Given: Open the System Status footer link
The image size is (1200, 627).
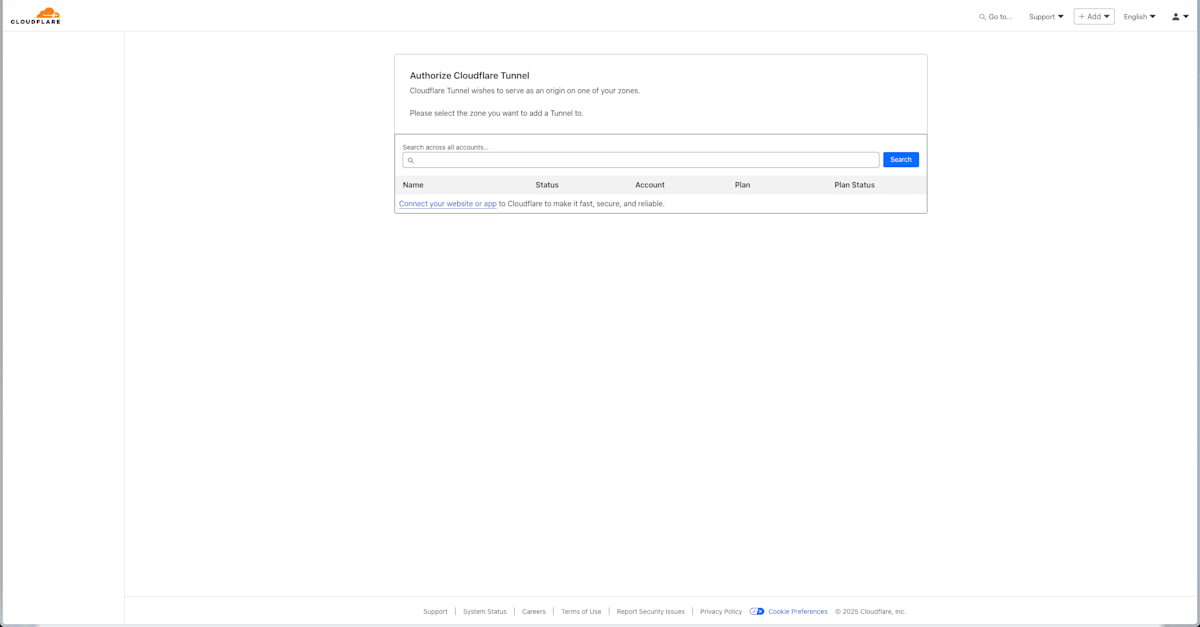Looking at the screenshot, I should 485,612.
